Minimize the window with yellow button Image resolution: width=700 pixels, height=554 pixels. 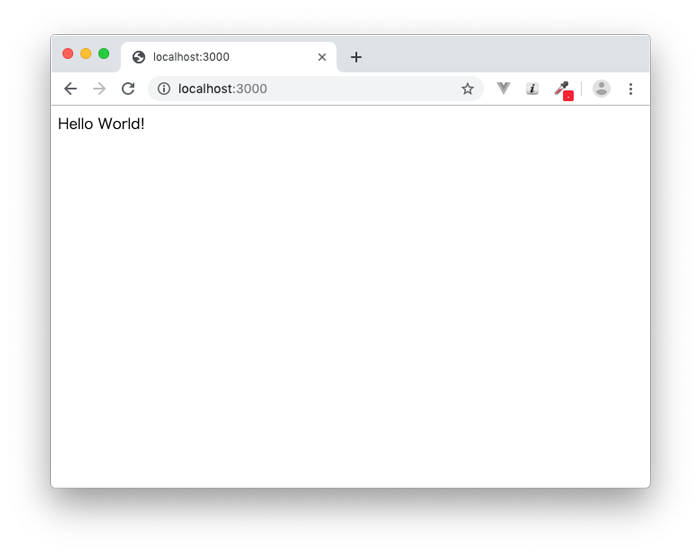point(86,54)
